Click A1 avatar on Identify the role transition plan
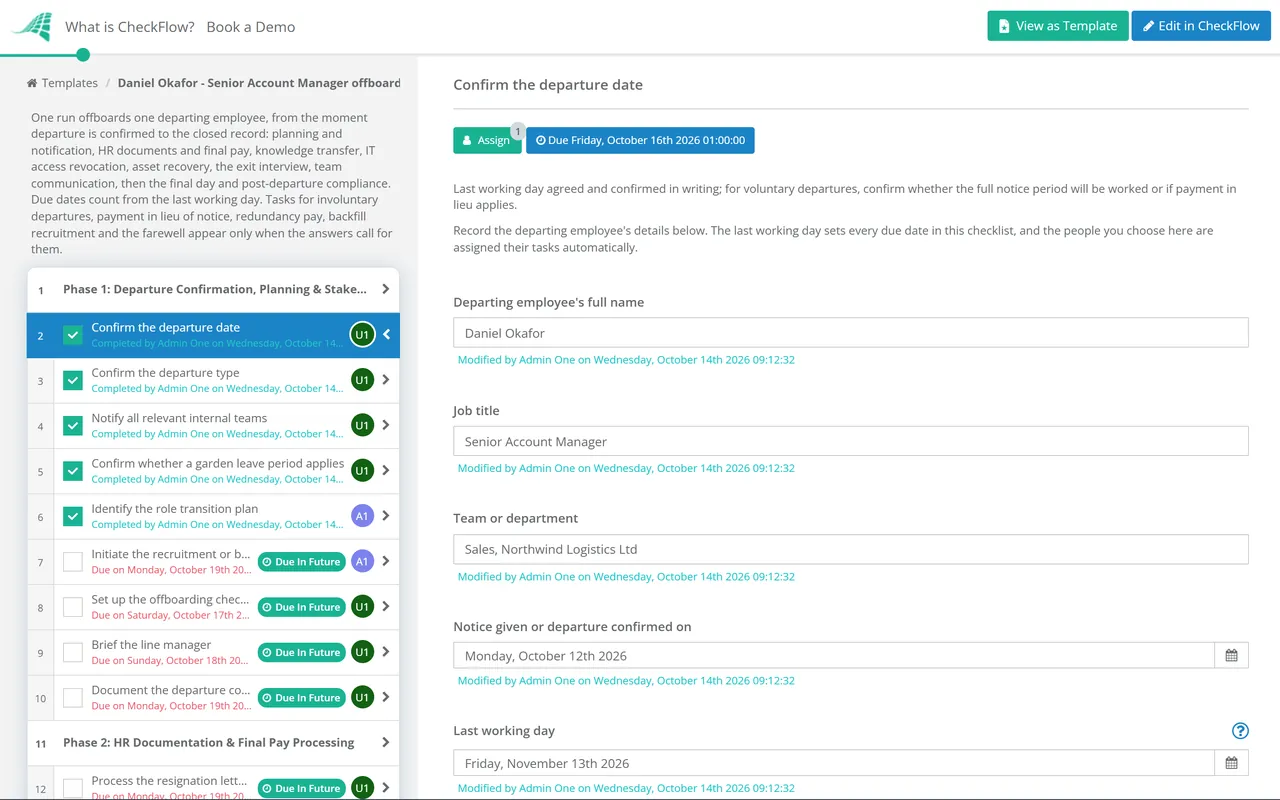Viewport: 1280px width, 800px height. (362, 516)
